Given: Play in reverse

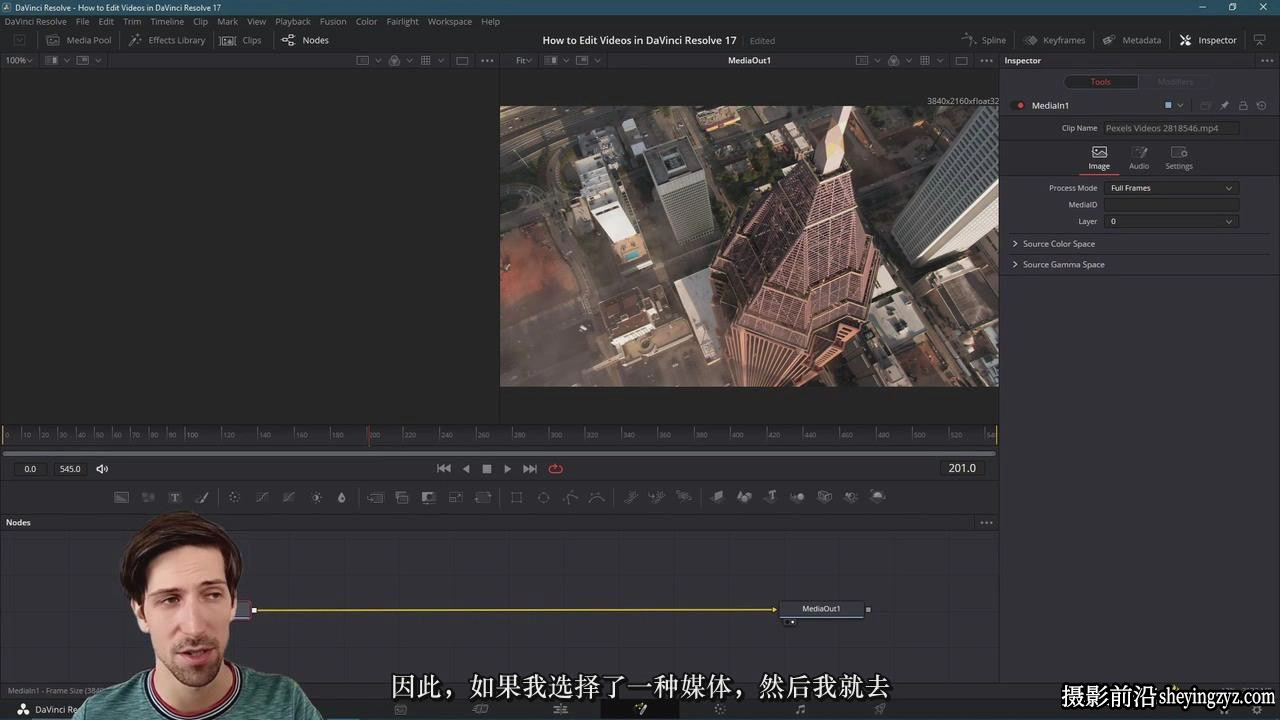Looking at the screenshot, I should tap(466, 469).
